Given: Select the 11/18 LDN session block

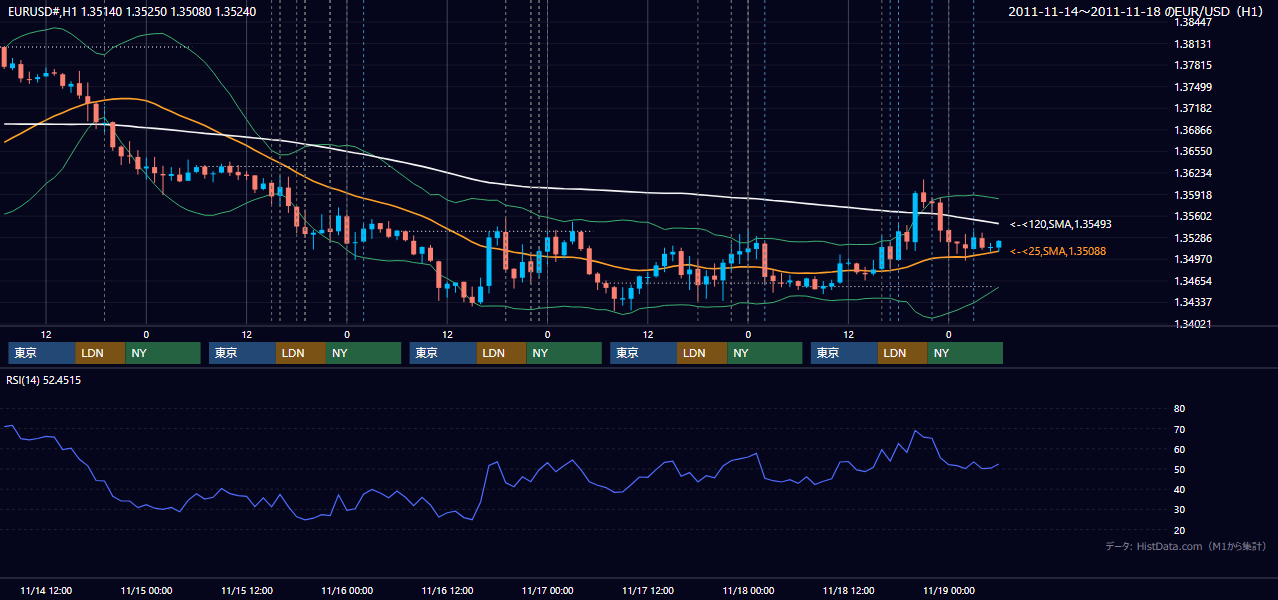Looking at the screenshot, I should pyautogui.click(x=903, y=353).
